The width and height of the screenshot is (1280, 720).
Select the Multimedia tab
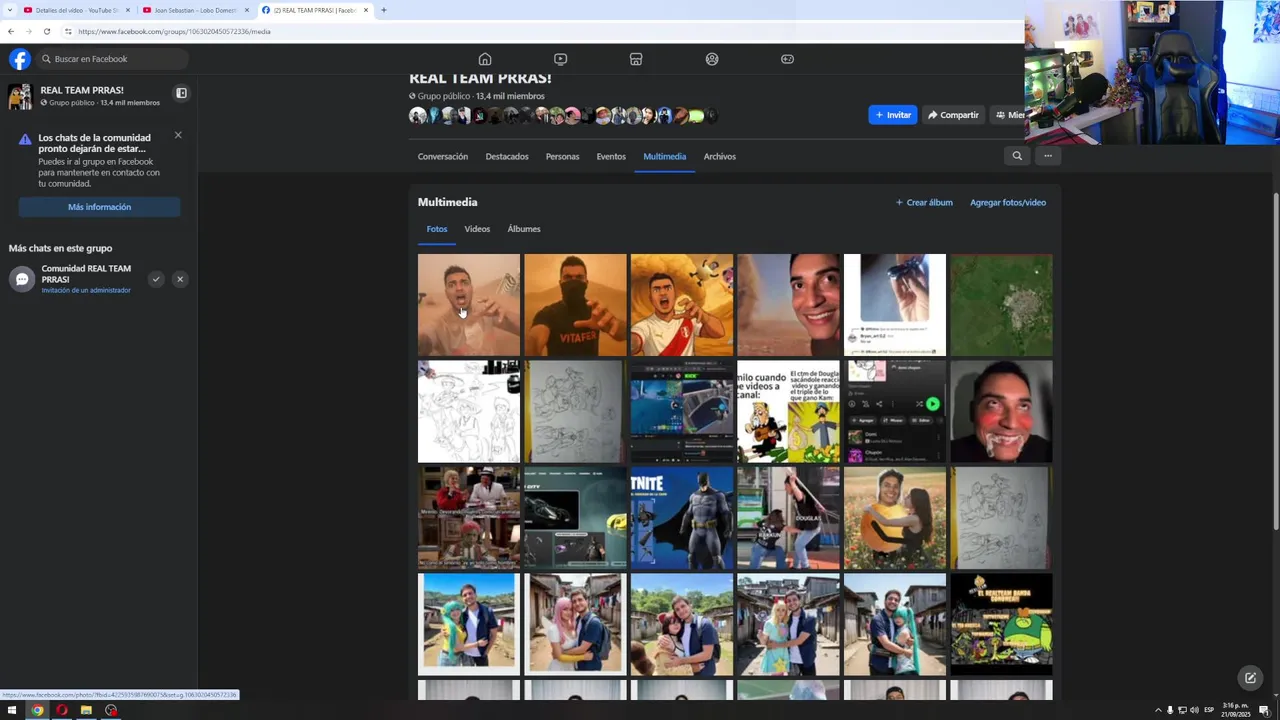coord(665,156)
